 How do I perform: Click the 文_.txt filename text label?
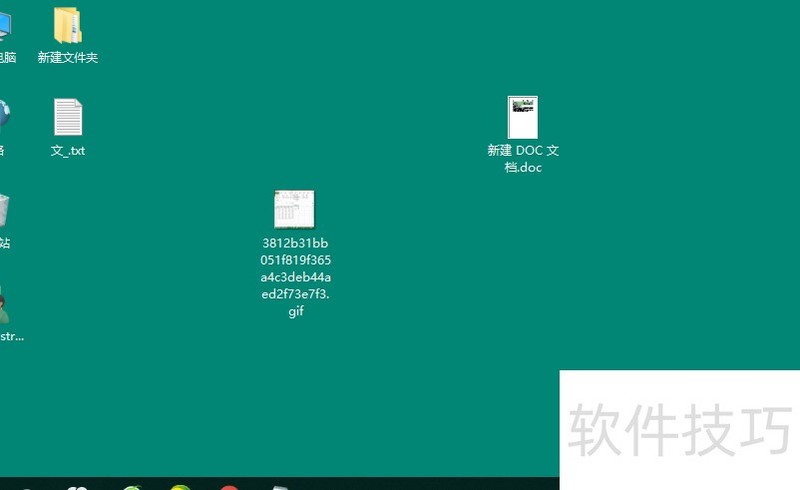pos(68,151)
